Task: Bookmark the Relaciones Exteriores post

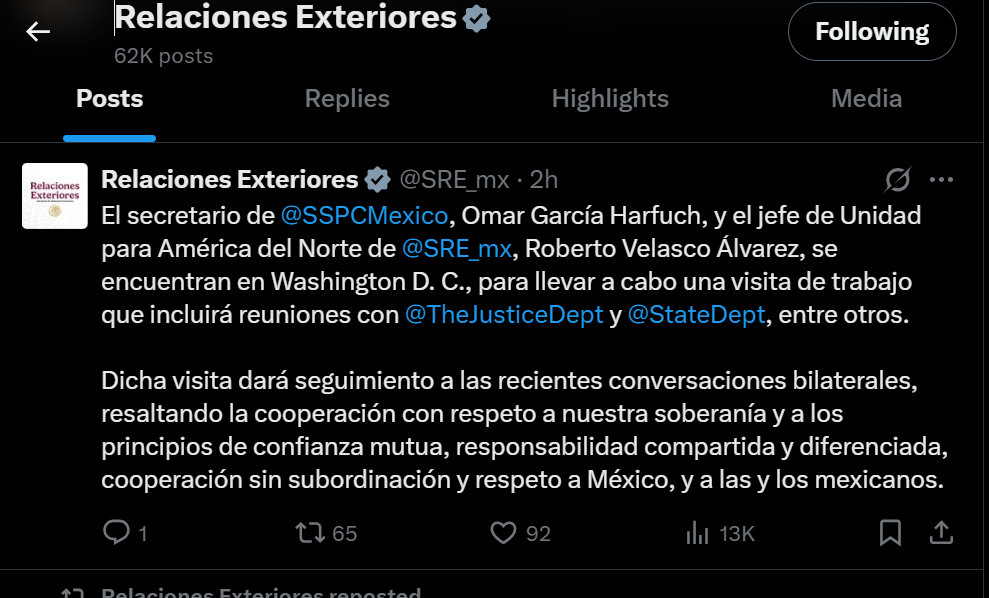Action: 890,533
